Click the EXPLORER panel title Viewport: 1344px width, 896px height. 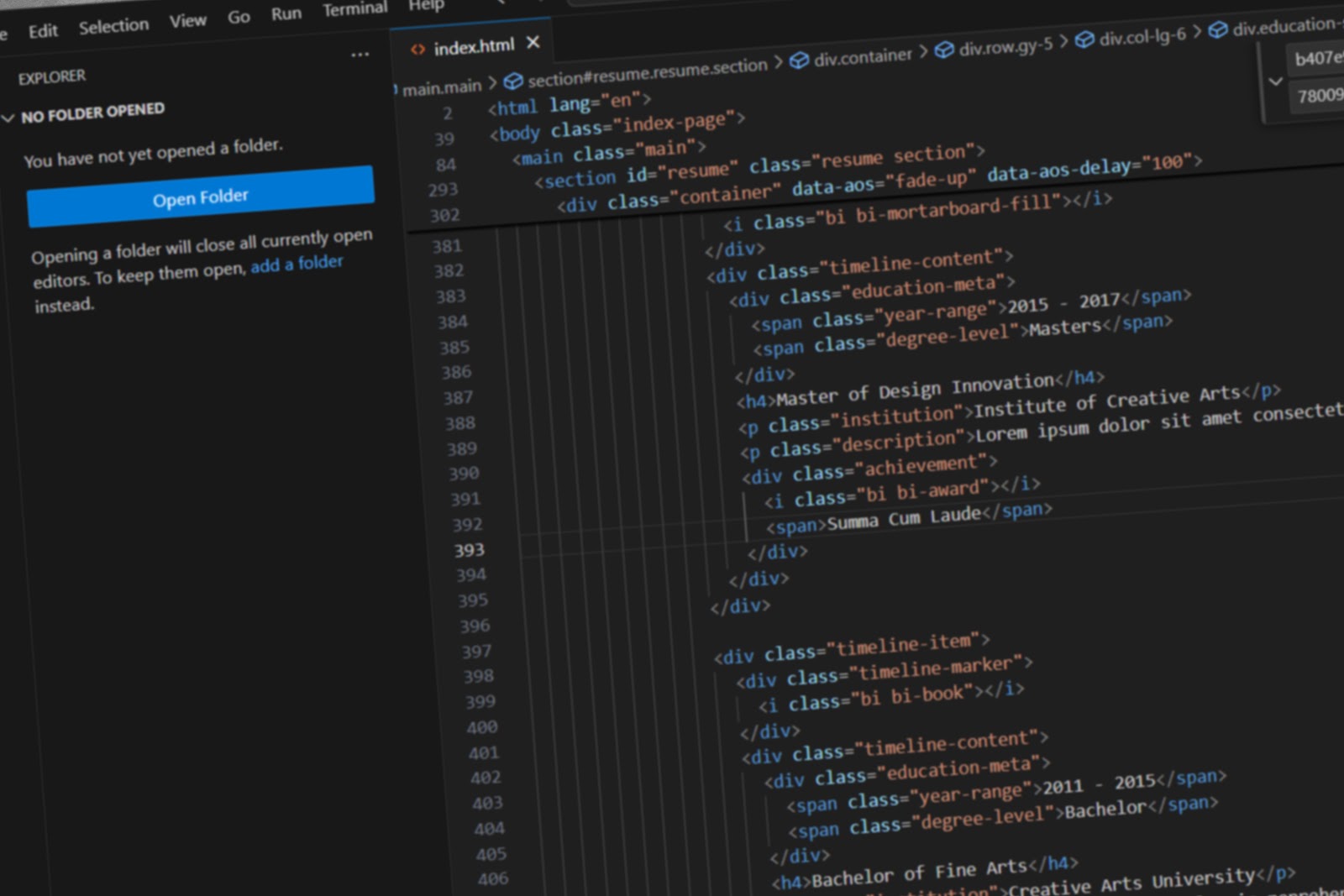tap(51, 77)
